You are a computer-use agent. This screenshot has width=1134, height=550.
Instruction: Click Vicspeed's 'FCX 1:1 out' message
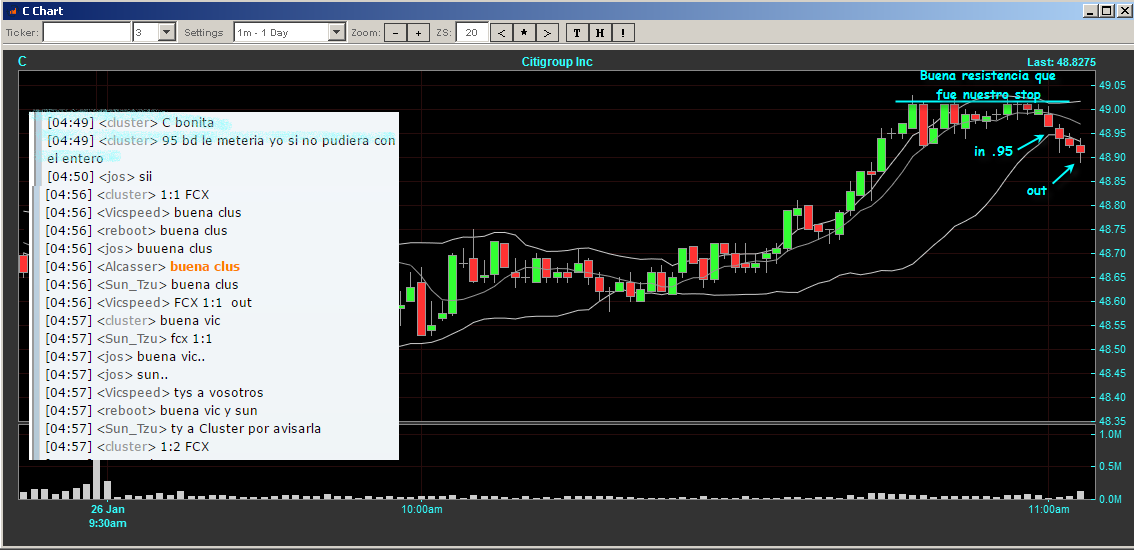click(x=213, y=302)
